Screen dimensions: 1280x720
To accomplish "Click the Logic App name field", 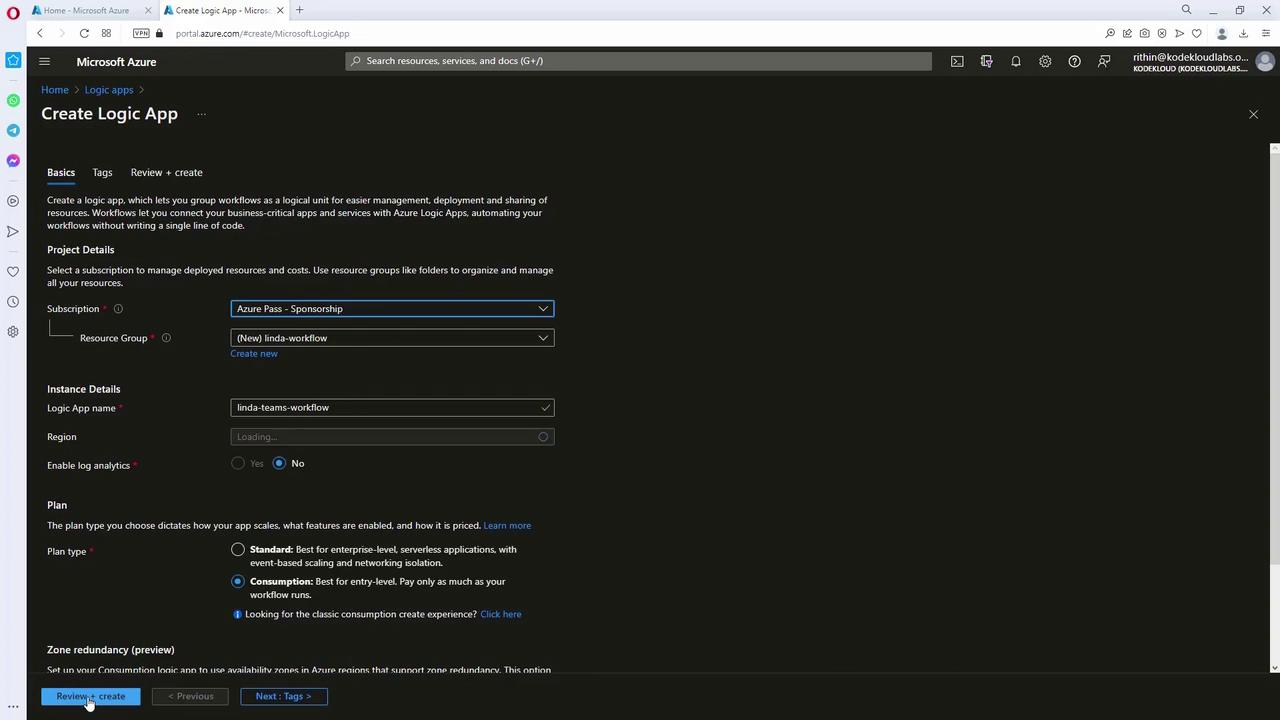I will (x=392, y=408).
